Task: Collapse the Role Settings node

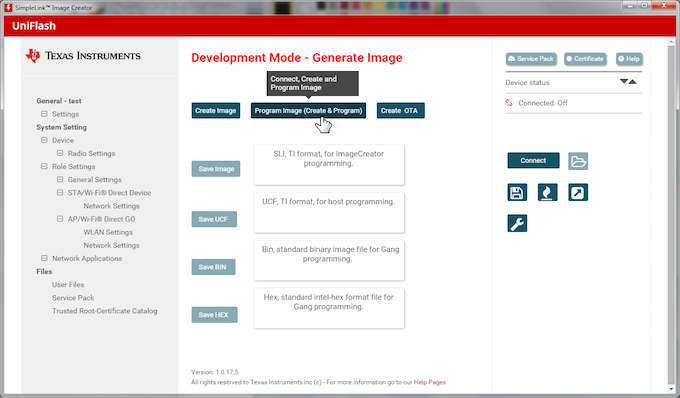Action: tap(44, 166)
